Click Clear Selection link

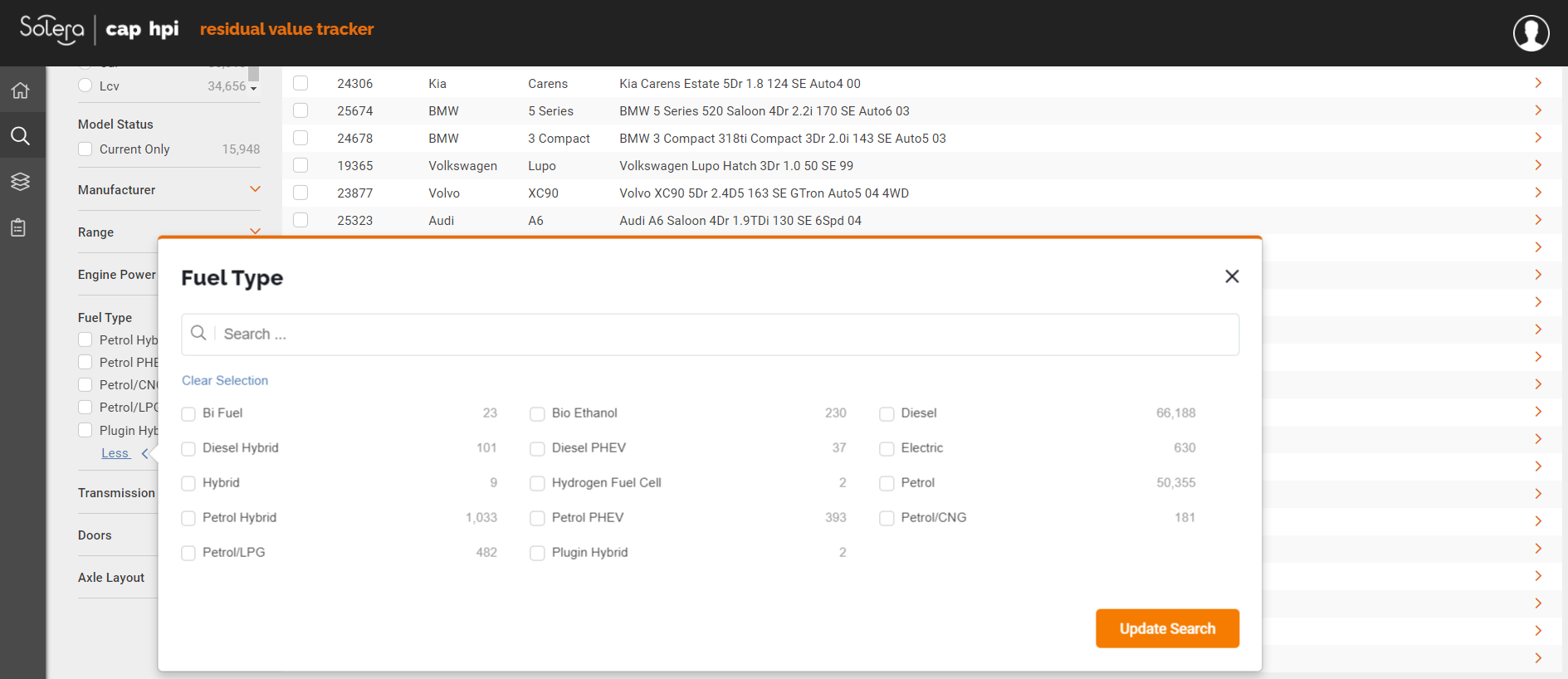(225, 380)
